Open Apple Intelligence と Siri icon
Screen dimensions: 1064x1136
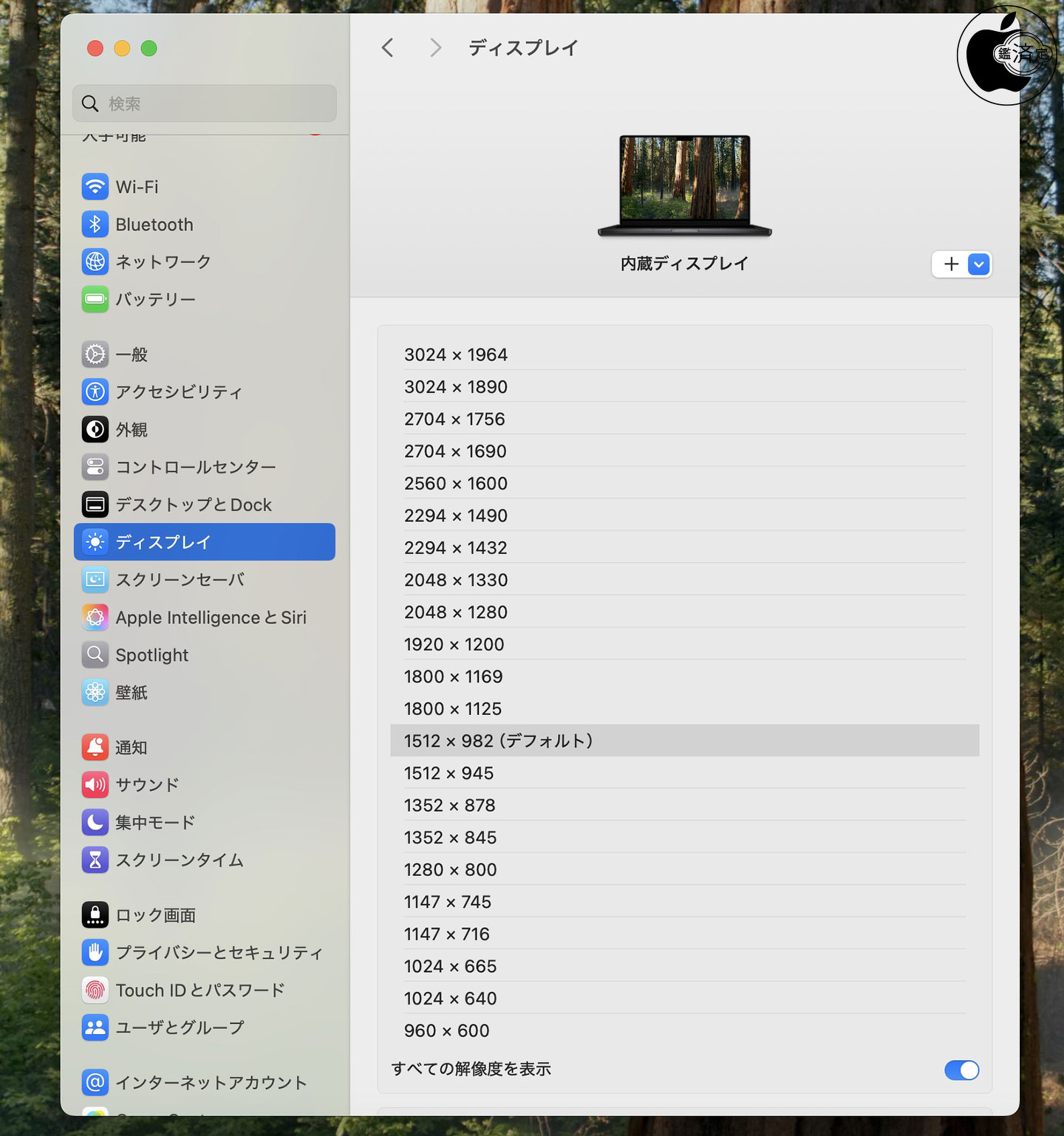[95, 617]
